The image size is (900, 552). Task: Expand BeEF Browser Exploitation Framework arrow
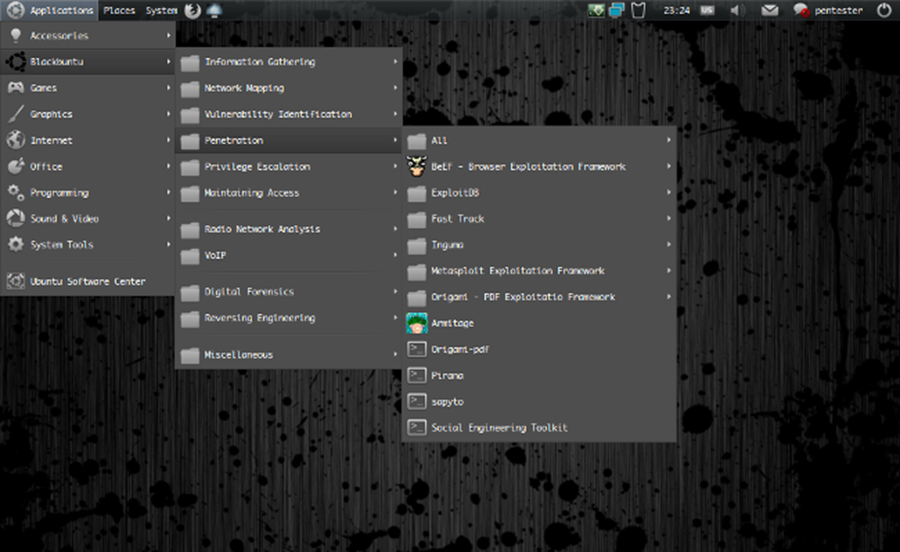click(669, 166)
